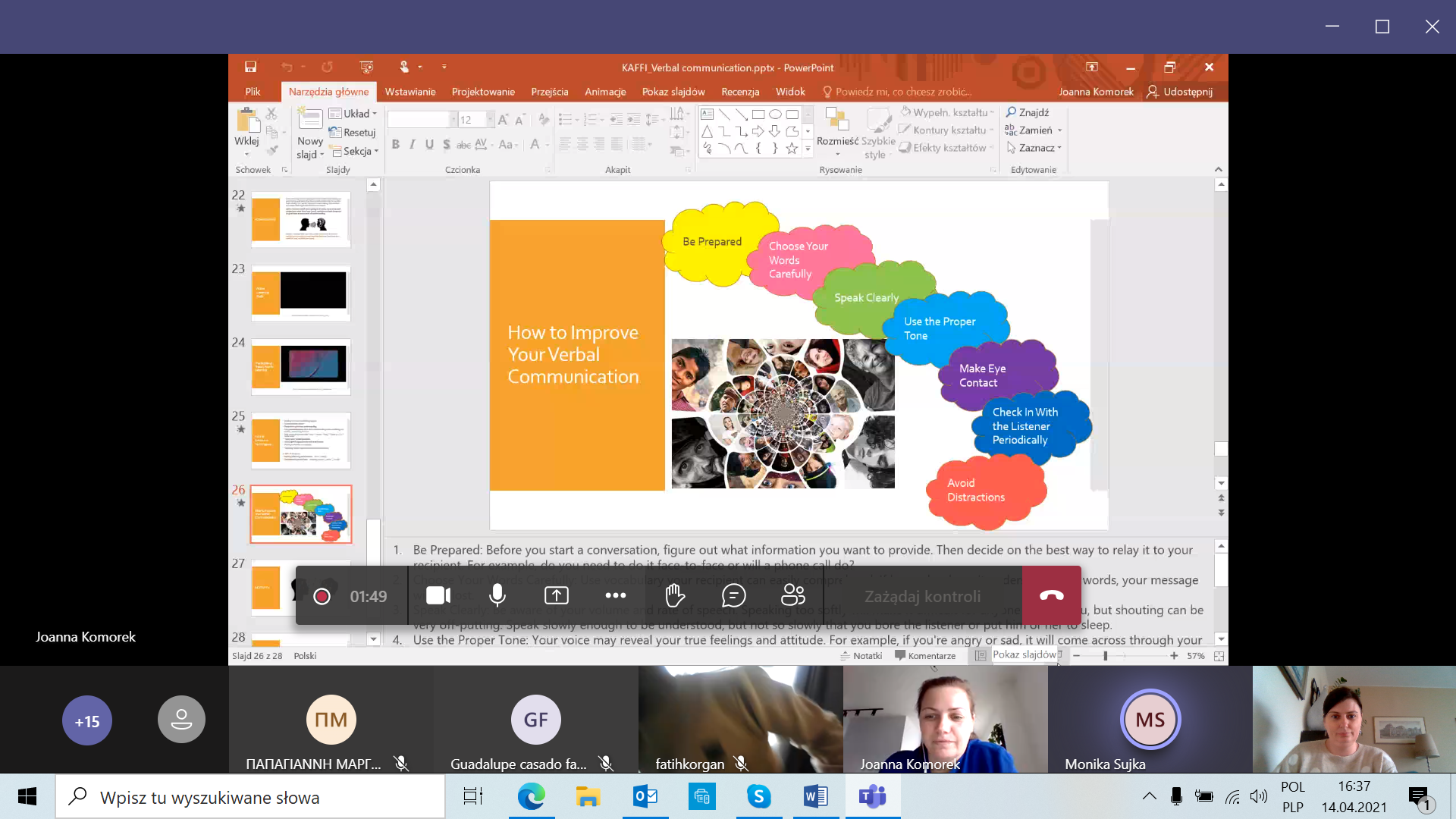Open Word from the taskbar
Image resolution: width=1456 pixels, height=819 pixels.
(x=816, y=796)
